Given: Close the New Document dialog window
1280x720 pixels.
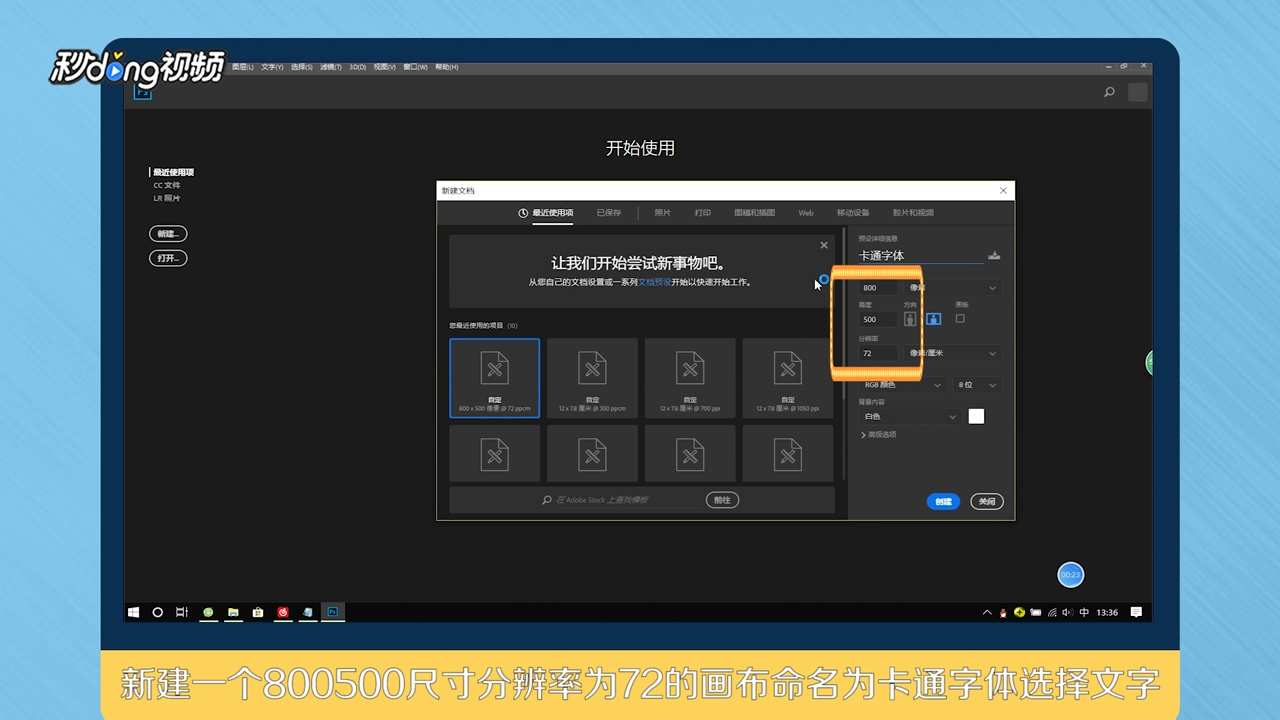Looking at the screenshot, I should click(x=1003, y=190).
